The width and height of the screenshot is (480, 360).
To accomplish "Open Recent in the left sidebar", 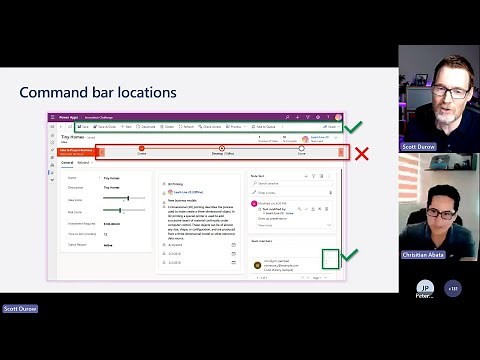I will pos(52,142).
